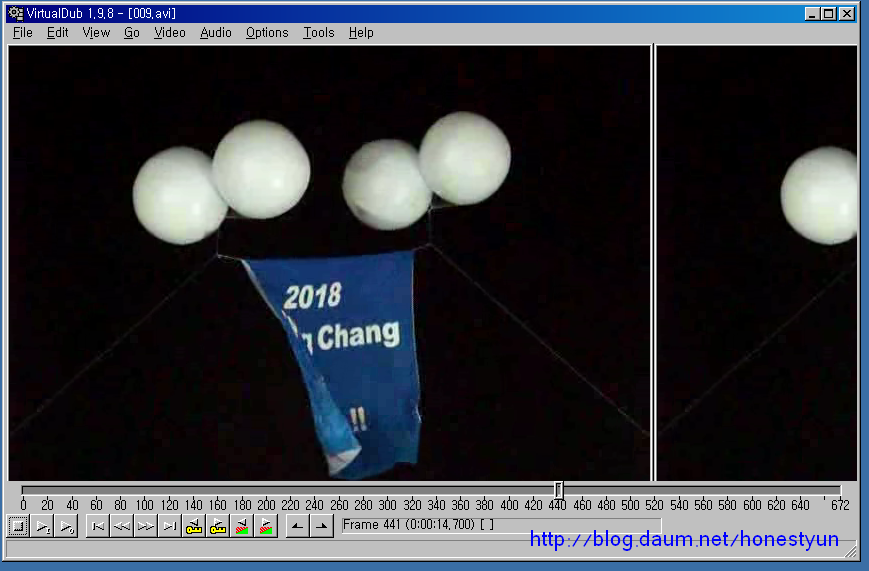
Task: Minimize the VirtualDub window
Action: 812,14
